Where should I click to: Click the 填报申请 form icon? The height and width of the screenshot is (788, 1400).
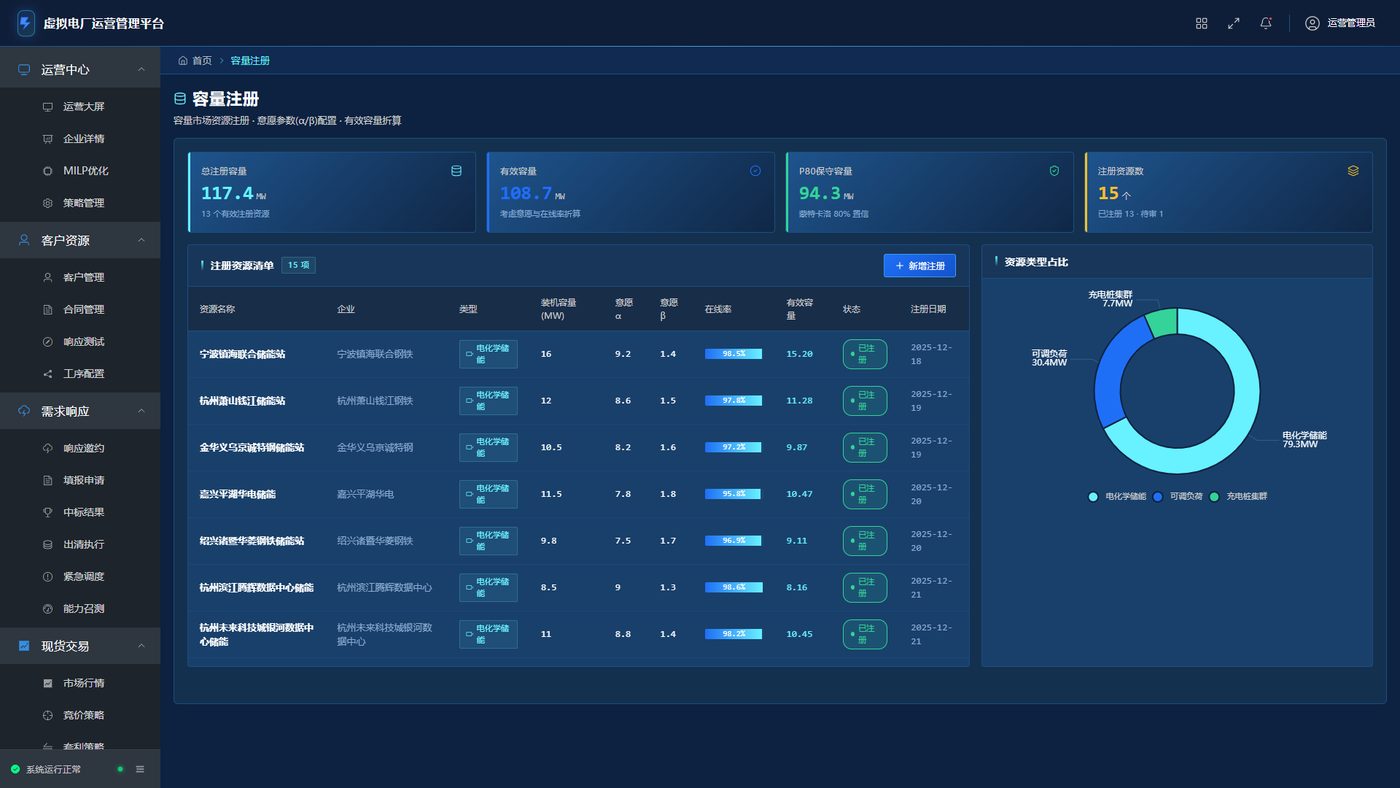47,480
